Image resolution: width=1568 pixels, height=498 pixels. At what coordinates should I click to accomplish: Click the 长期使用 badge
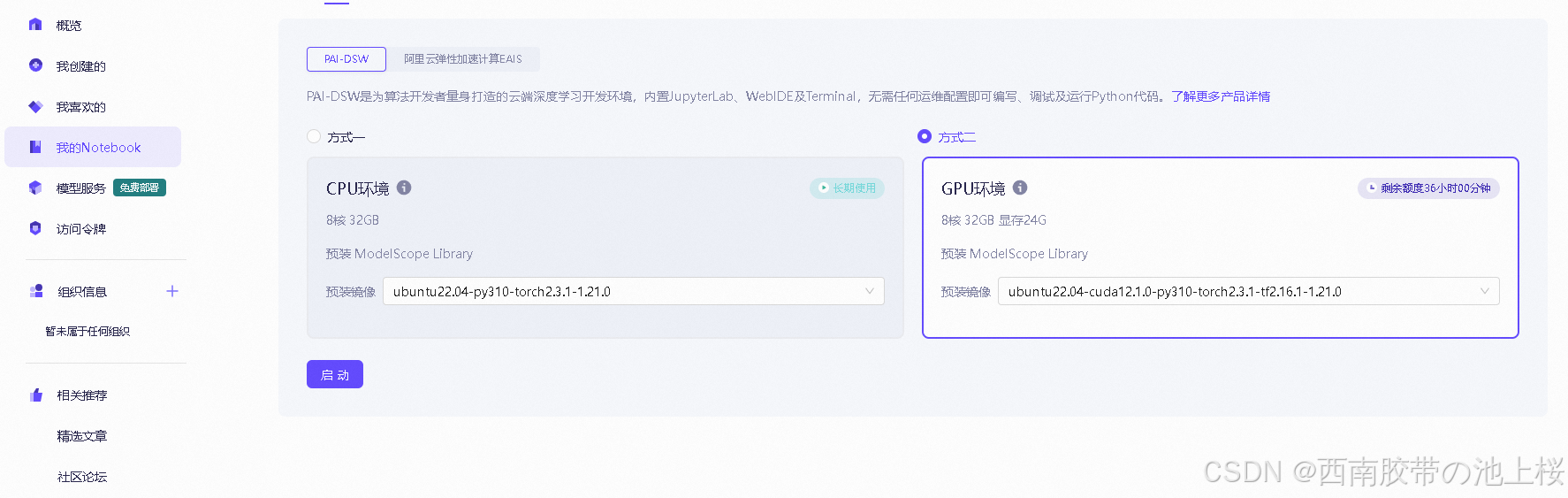coord(847,188)
